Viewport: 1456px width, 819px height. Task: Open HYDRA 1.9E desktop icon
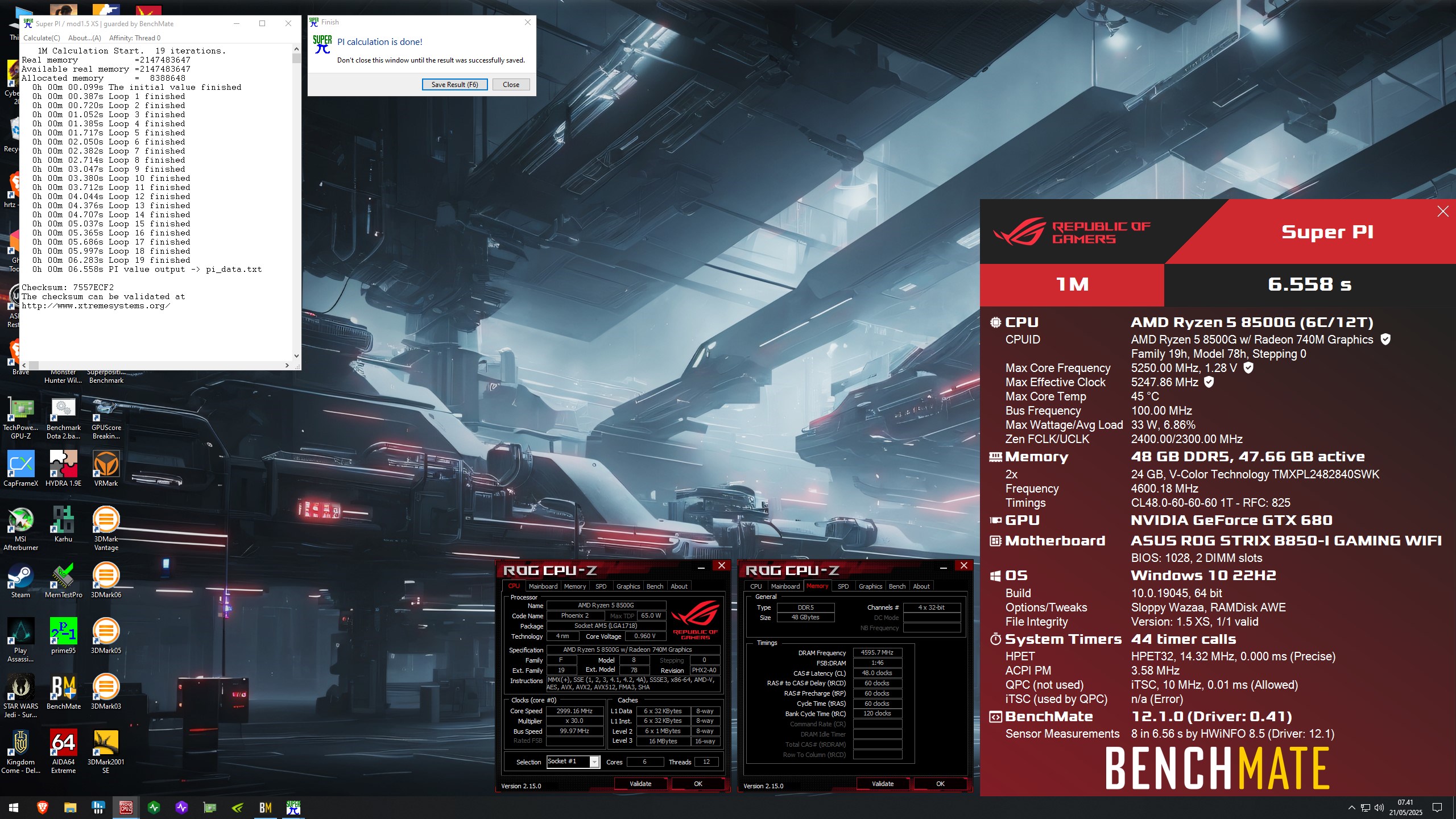tap(63, 468)
